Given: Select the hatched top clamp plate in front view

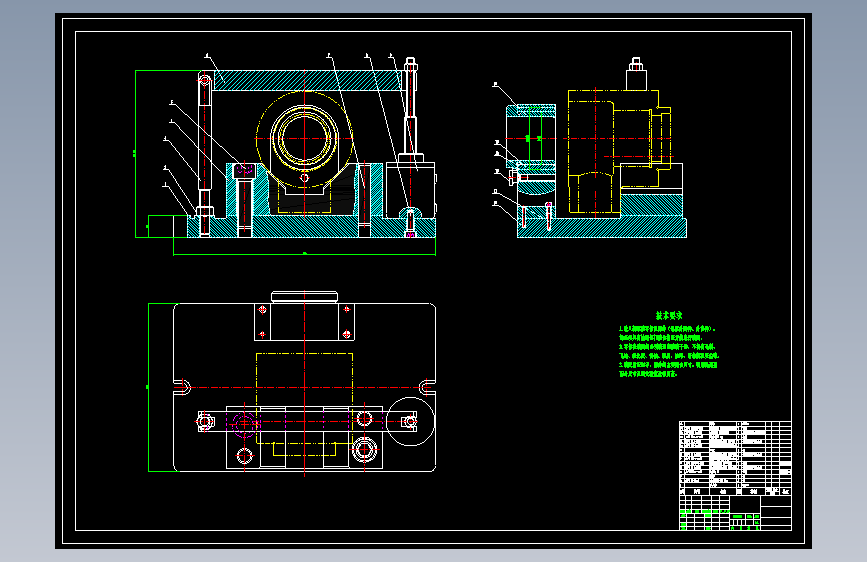Looking at the screenshot, I should point(307,80).
